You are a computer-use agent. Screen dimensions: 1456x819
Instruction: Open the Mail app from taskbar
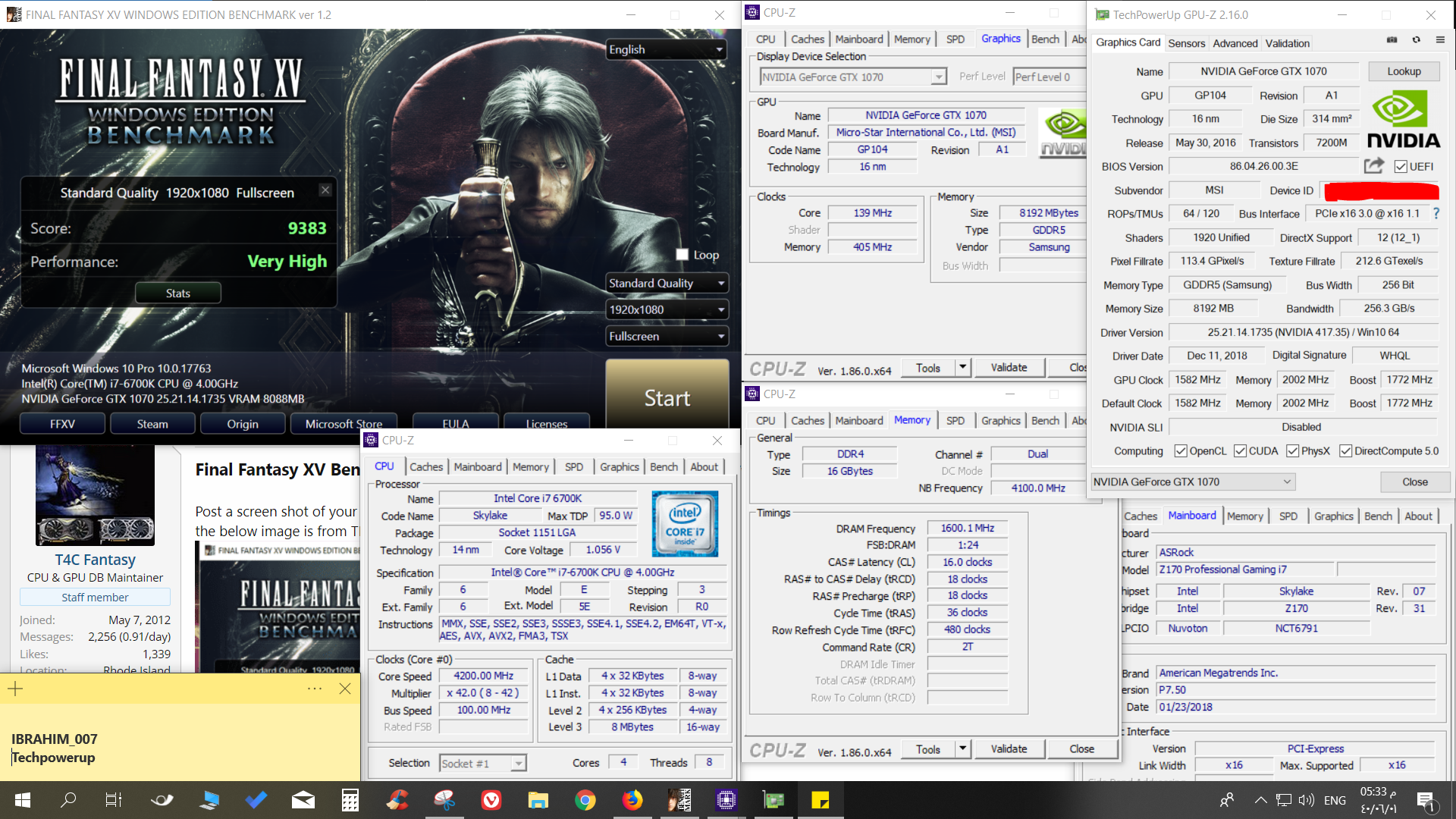pos(303,800)
